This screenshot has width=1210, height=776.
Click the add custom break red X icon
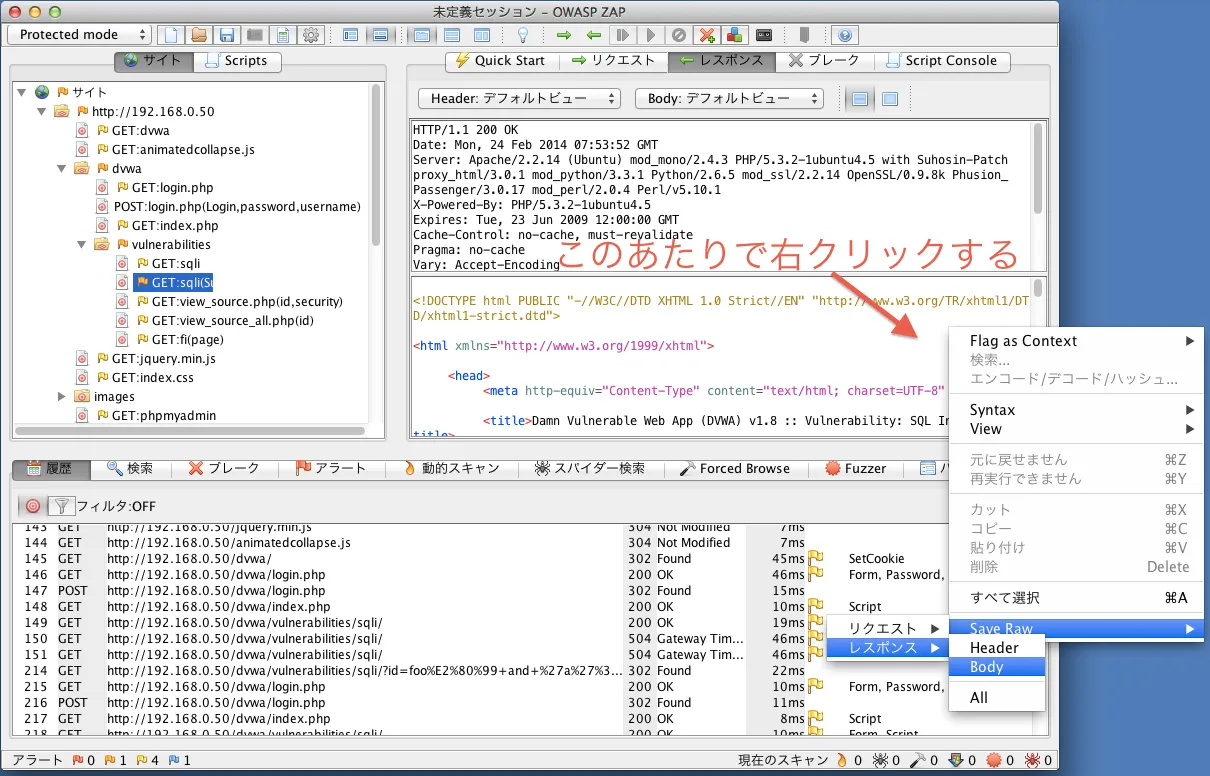(x=707, y=35)
